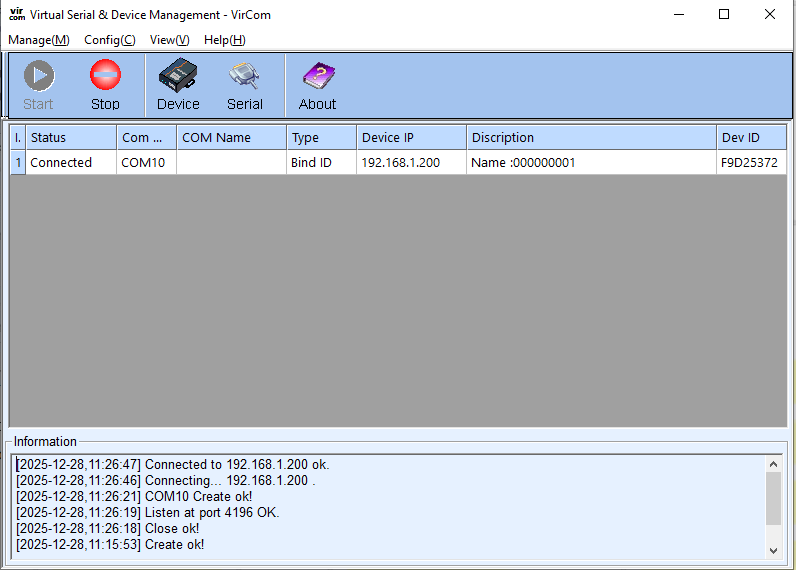The width and height of the screenshot is (796, 570).
Task: Open the View menu
Action: (x=169, y=40)
